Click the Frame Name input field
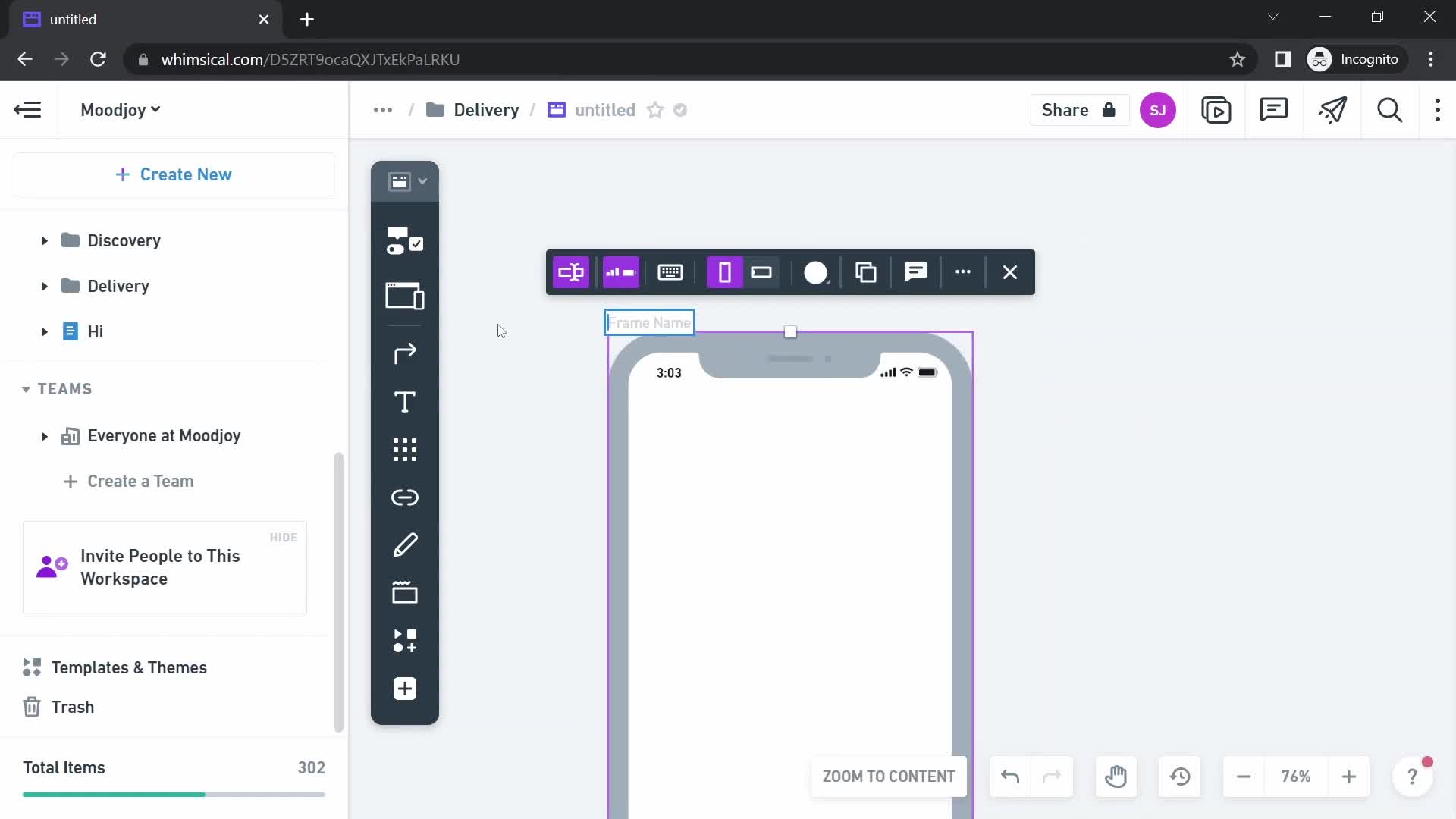Image resolution: width=1456 pixels, height=819 pixels. point(651,322)
